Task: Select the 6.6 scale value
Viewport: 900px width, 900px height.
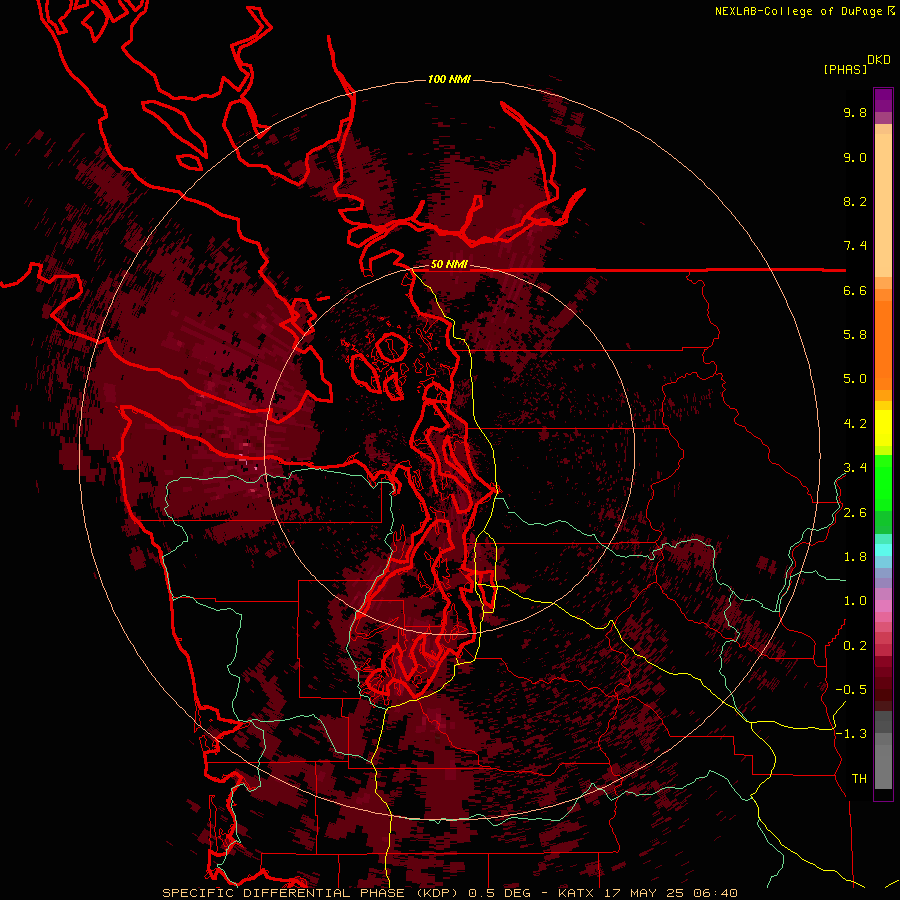Action: tap(855, 290)
